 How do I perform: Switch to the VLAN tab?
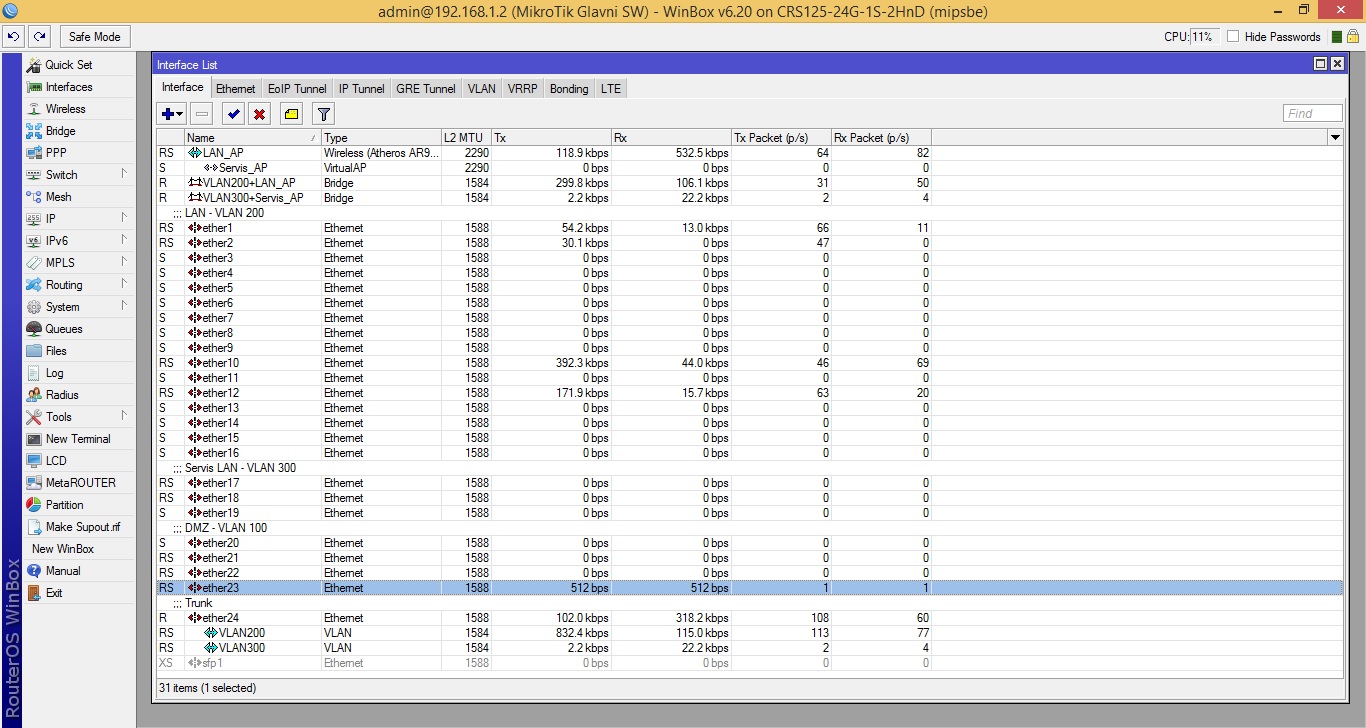[x=481, y=88]
